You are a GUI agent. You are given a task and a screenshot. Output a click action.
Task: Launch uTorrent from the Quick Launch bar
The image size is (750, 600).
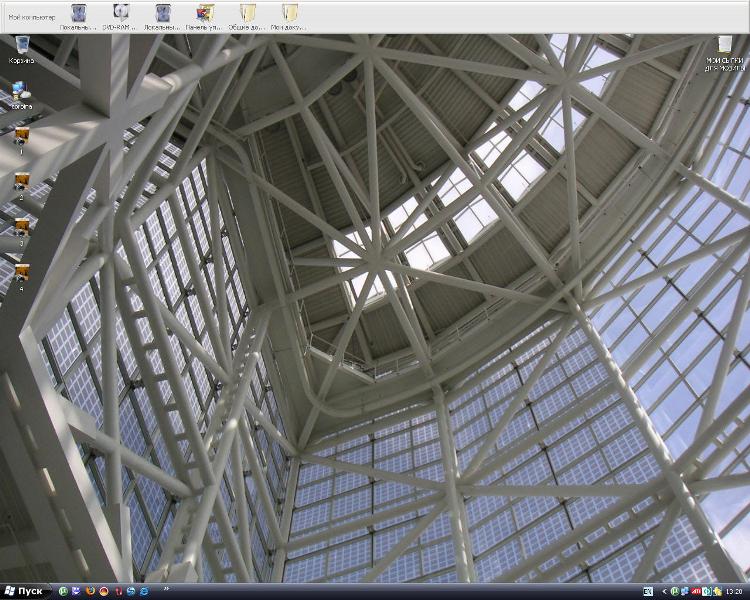[63, 591]
